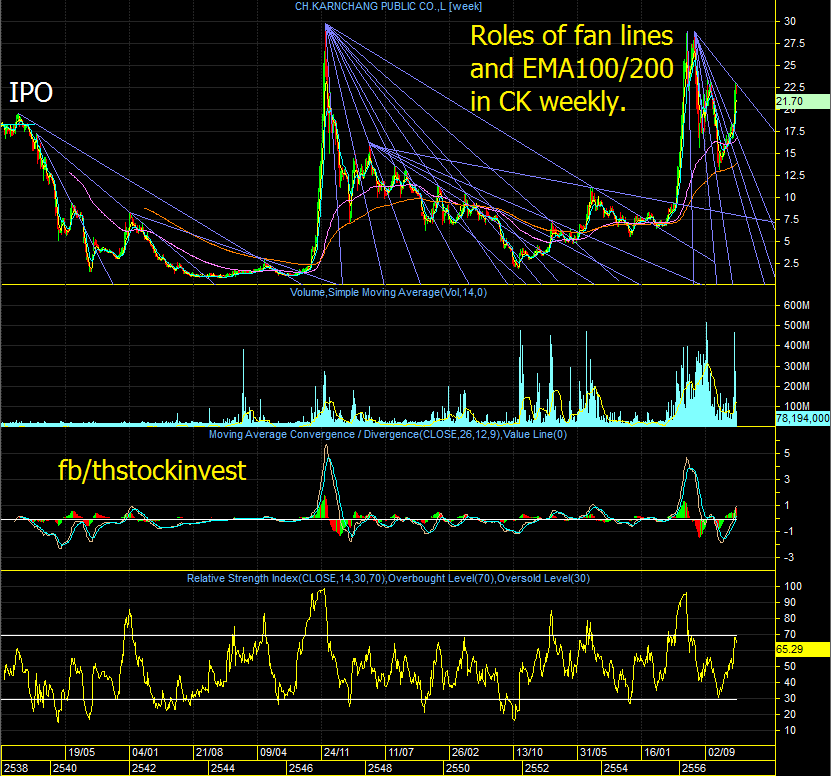Viewport: 831px width, 776px height.
Task: Click date label 13/10
Action: [x=529, y=753]
